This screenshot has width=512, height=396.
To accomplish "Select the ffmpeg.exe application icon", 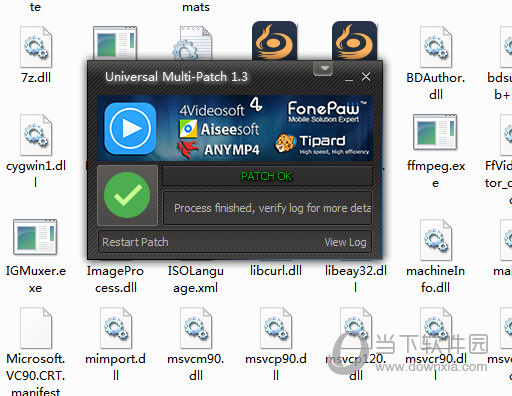I will pyautogui.click(x=435, y=132).
